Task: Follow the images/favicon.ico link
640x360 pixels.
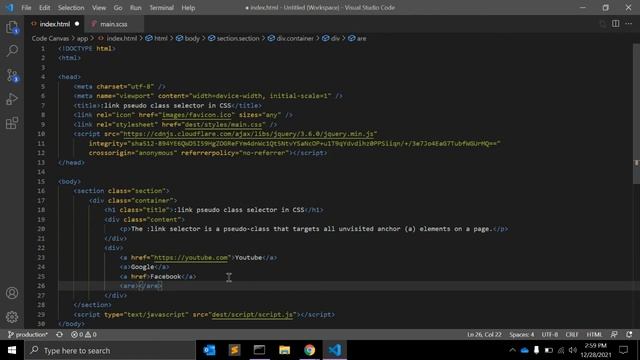Action: coord(196,115)
